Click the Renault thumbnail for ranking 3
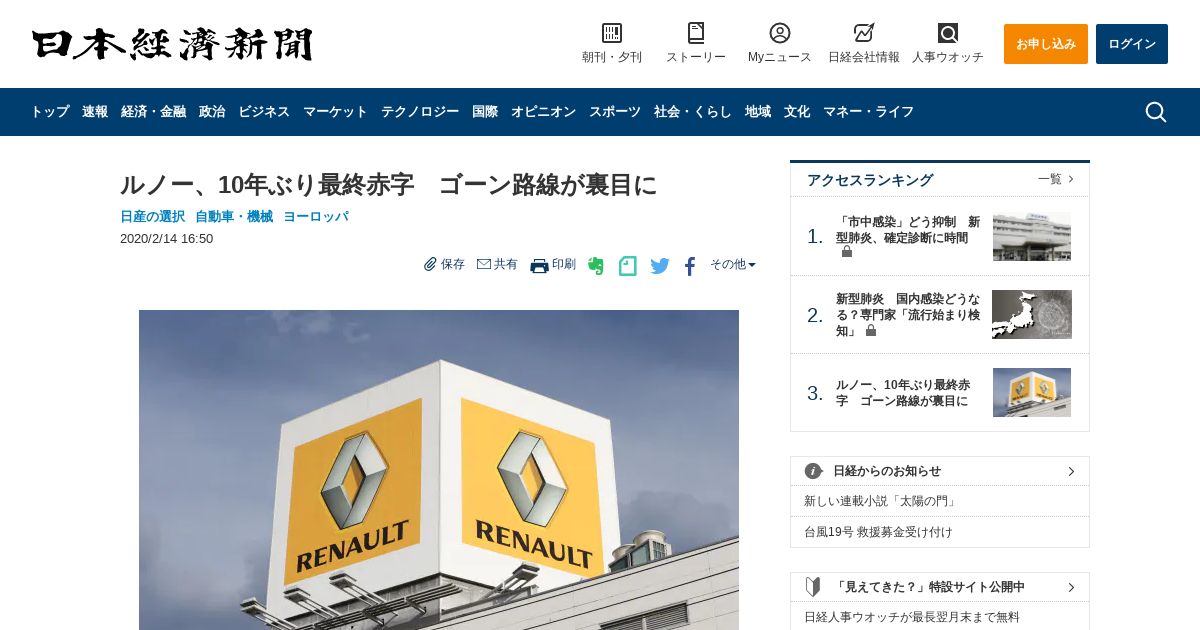 pyautogui.click(x=1032, y=393)
